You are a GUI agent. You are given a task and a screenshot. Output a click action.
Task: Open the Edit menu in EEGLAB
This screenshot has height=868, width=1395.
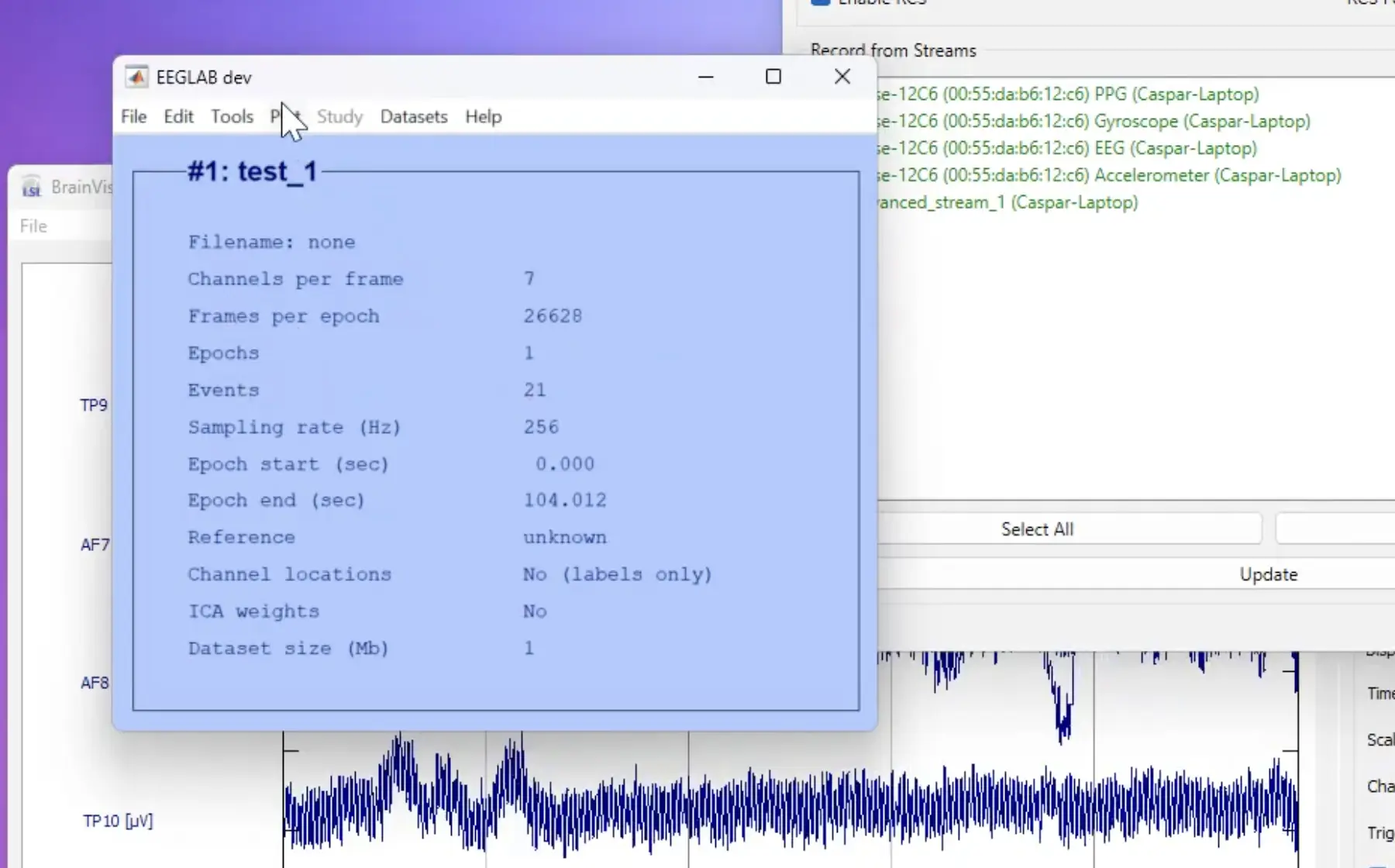[x=178, y=116]
